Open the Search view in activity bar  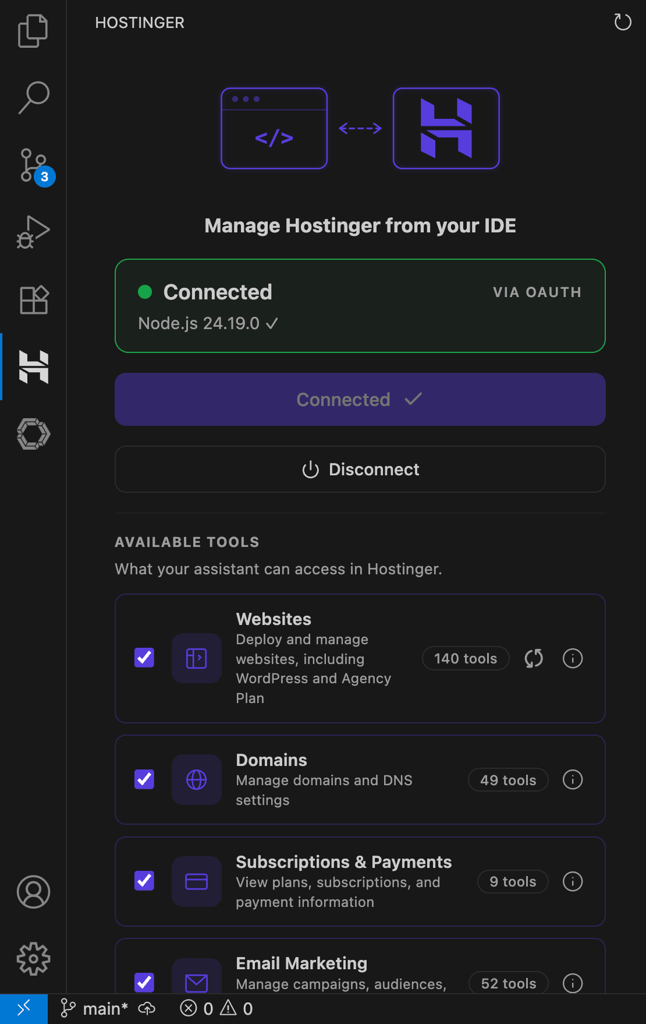(33, 97)
